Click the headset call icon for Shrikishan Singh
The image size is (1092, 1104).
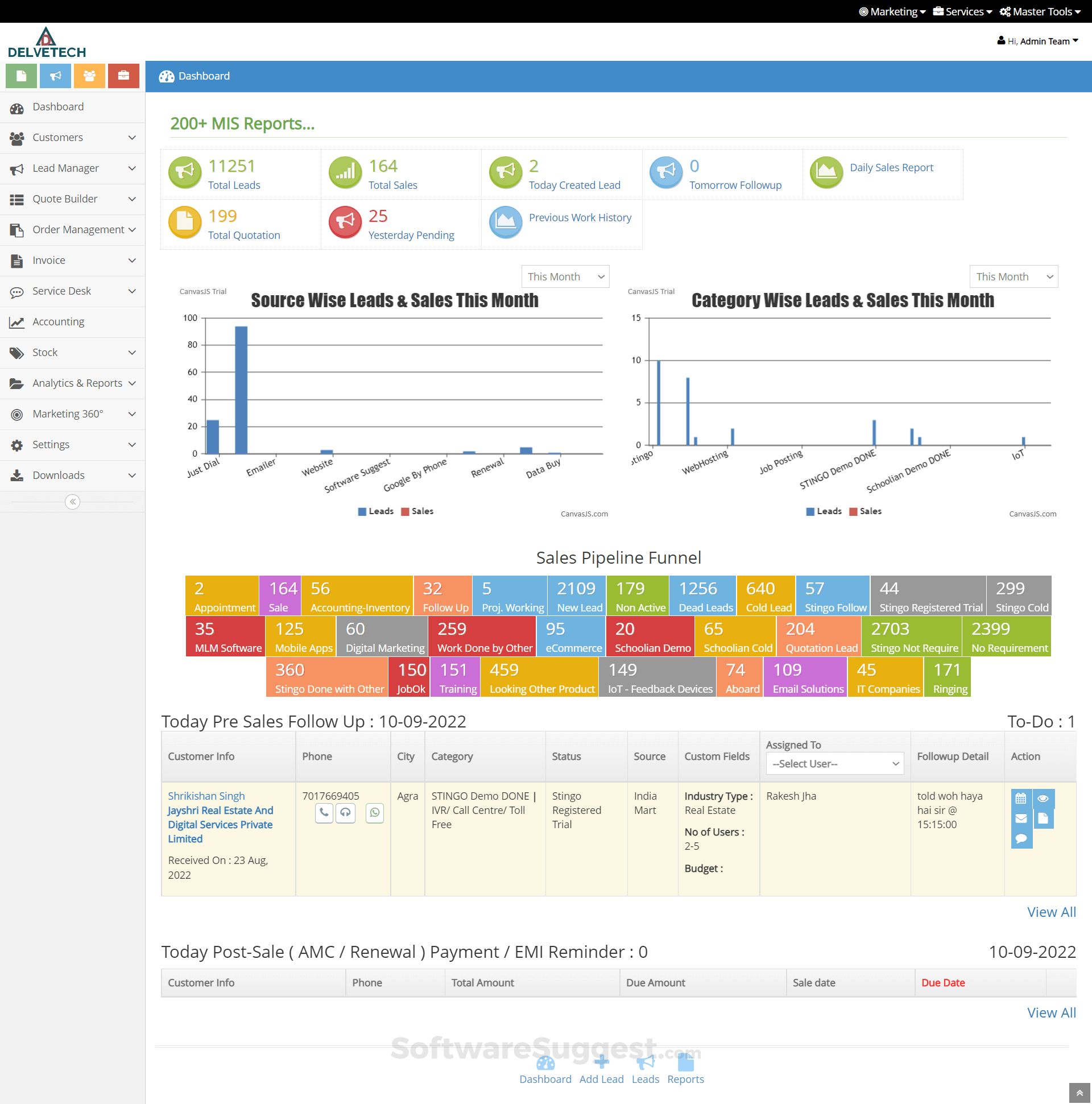(x=346, y=813)
